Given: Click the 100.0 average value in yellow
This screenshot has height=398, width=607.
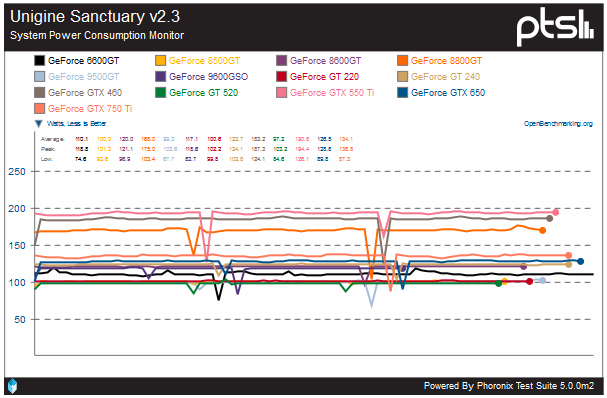Looking at the screenshot, I should [104, 139].
